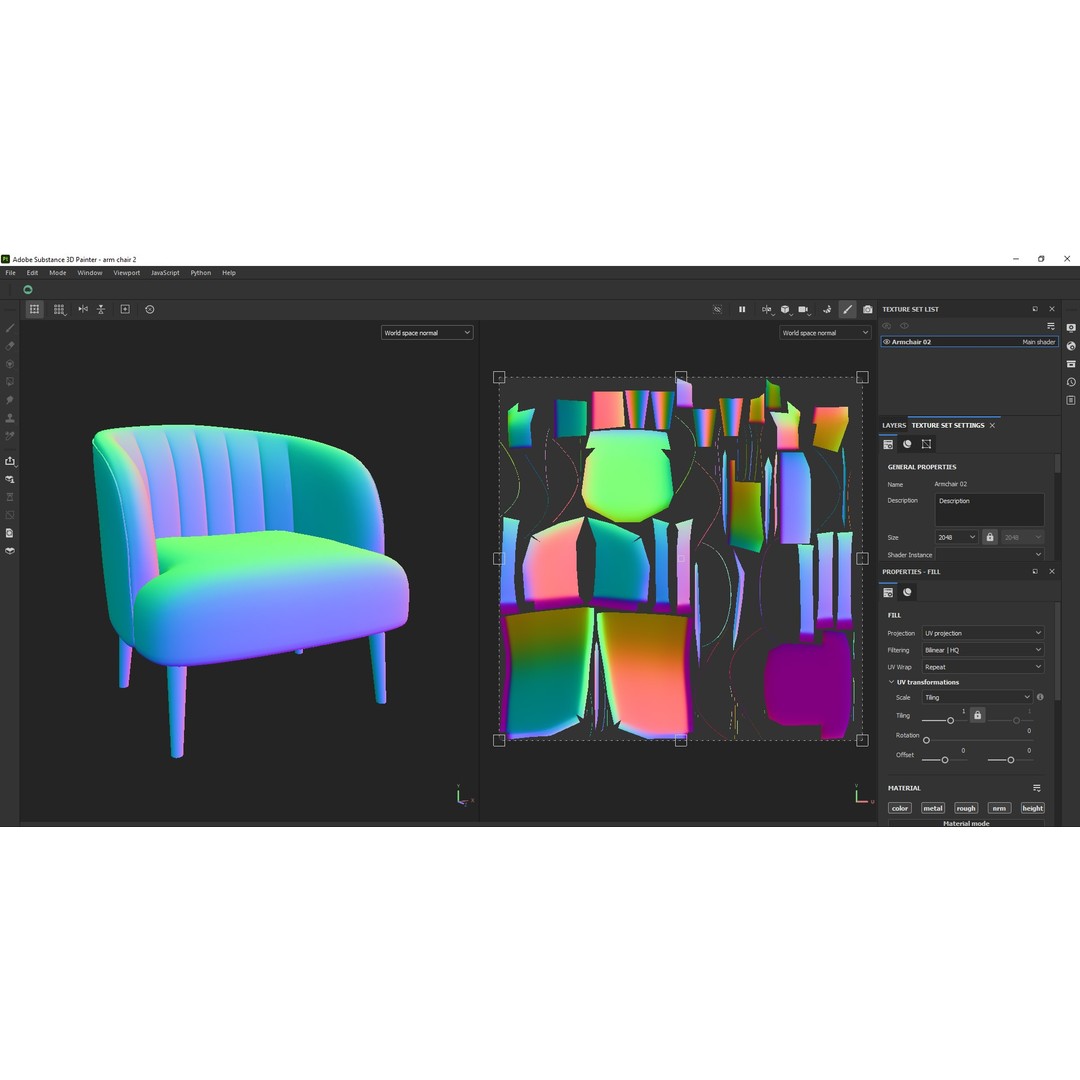Toggle the height material channel
The height and width of the screenshot is (1080, 1080).
(x=1032, y=808)
